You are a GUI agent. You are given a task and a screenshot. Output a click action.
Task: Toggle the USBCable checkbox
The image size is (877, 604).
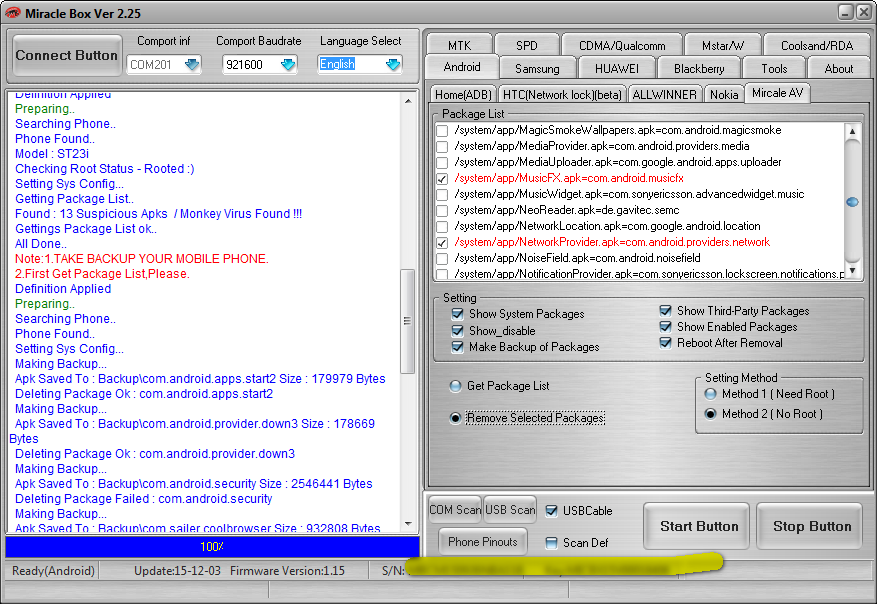551,511
